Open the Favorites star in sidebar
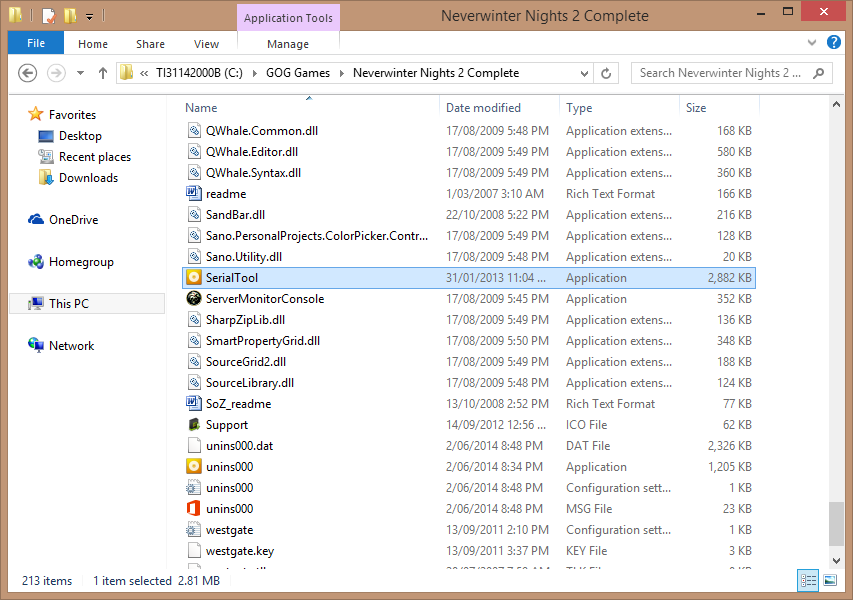Screen dimensions: 853x600 tap(35, 114)
